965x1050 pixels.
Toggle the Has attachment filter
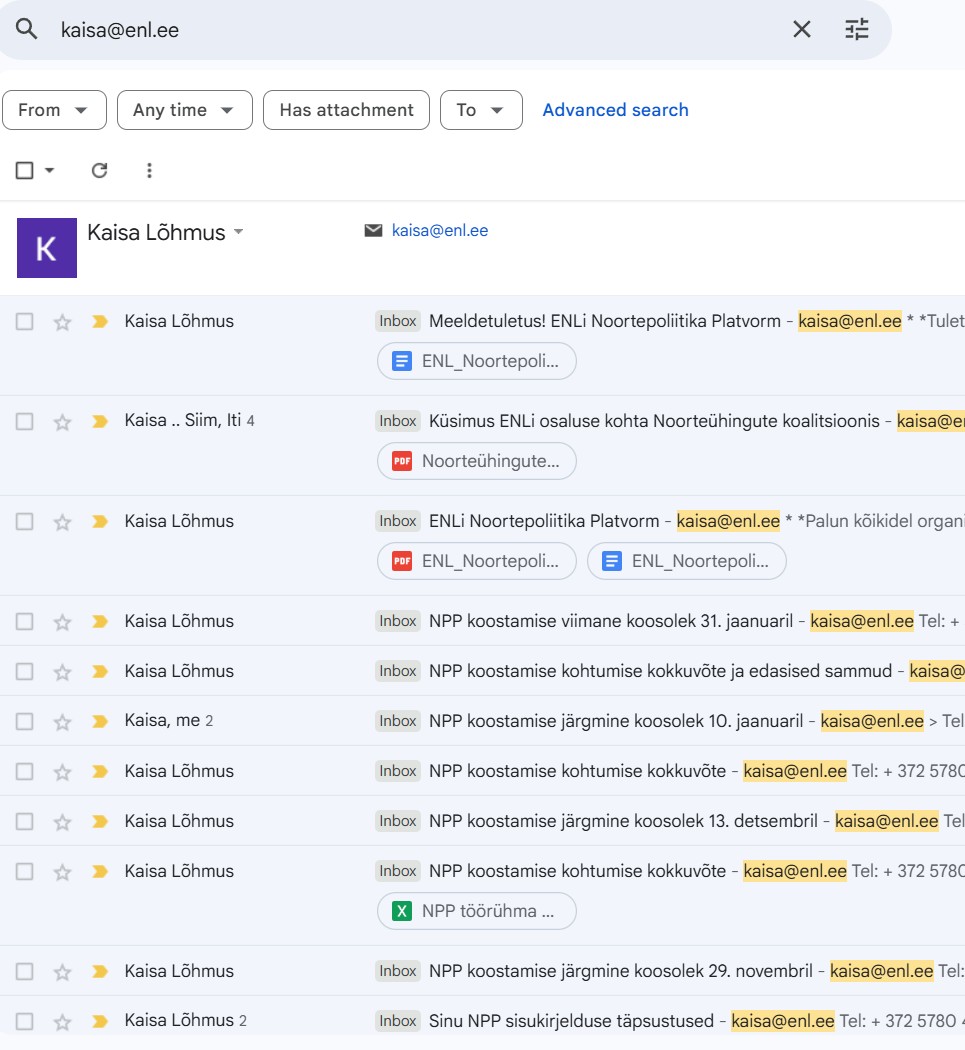(x=346, y=110)
